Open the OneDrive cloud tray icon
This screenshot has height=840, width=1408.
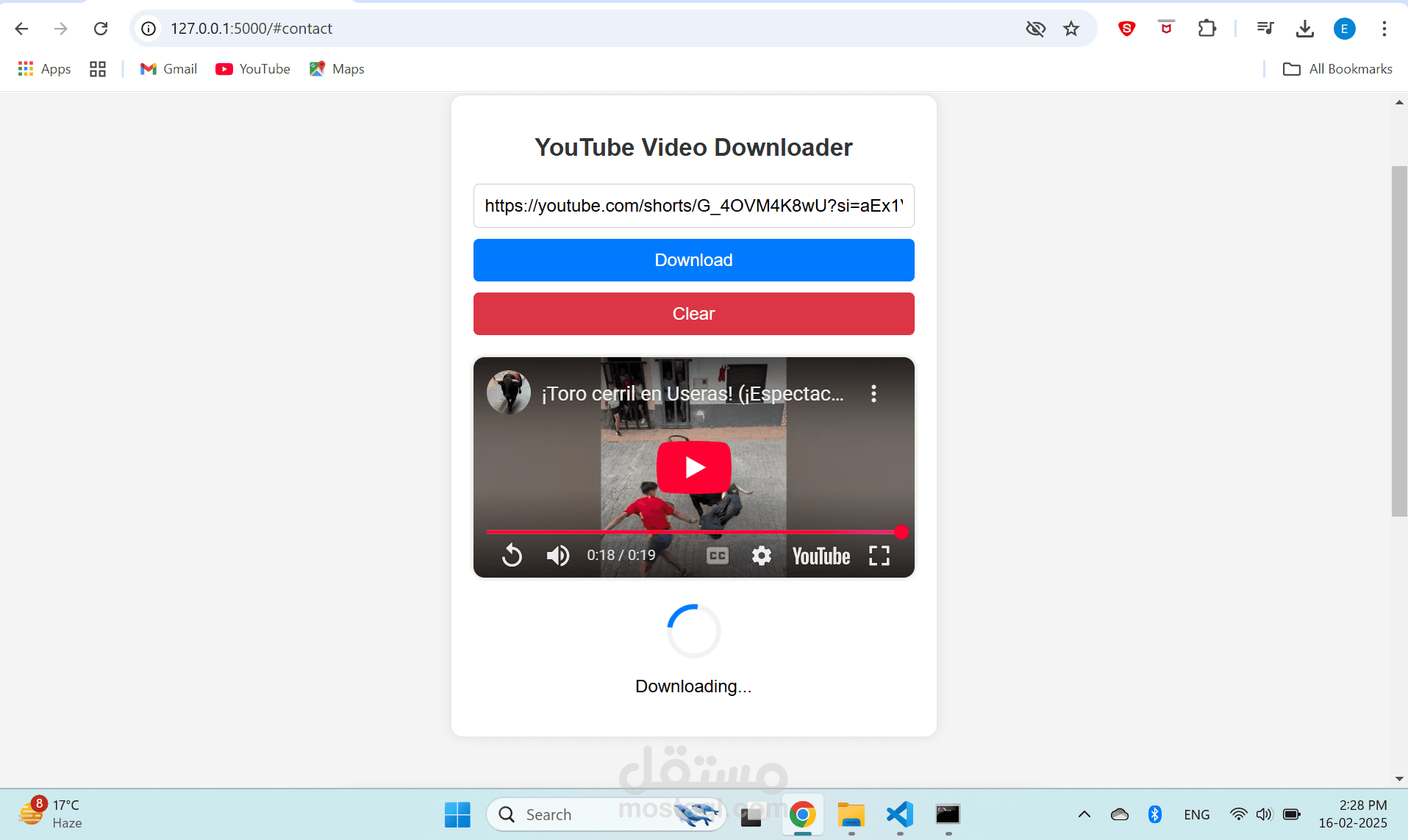coord(1119,814)
